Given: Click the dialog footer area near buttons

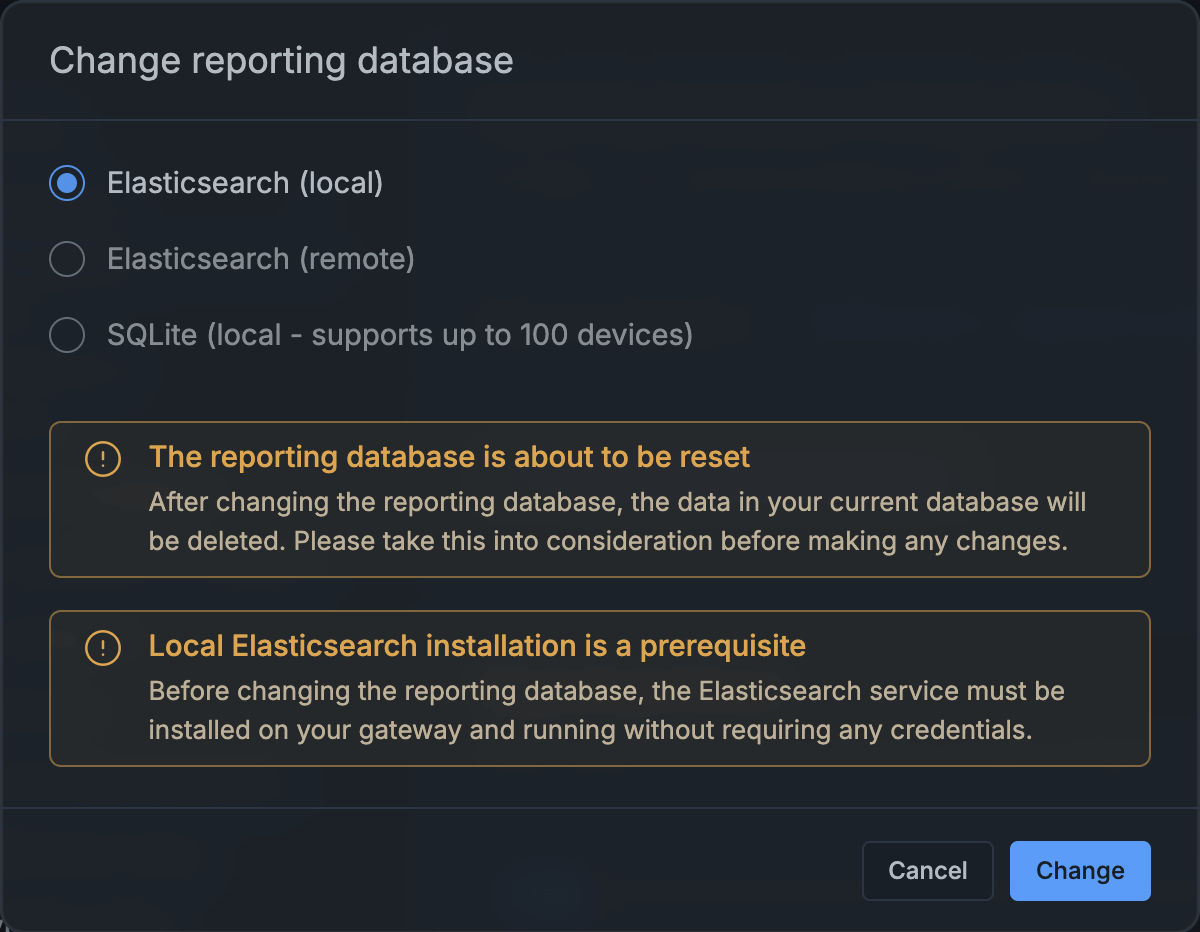Looking at the screenshot, I should click(x=600, y=870).
